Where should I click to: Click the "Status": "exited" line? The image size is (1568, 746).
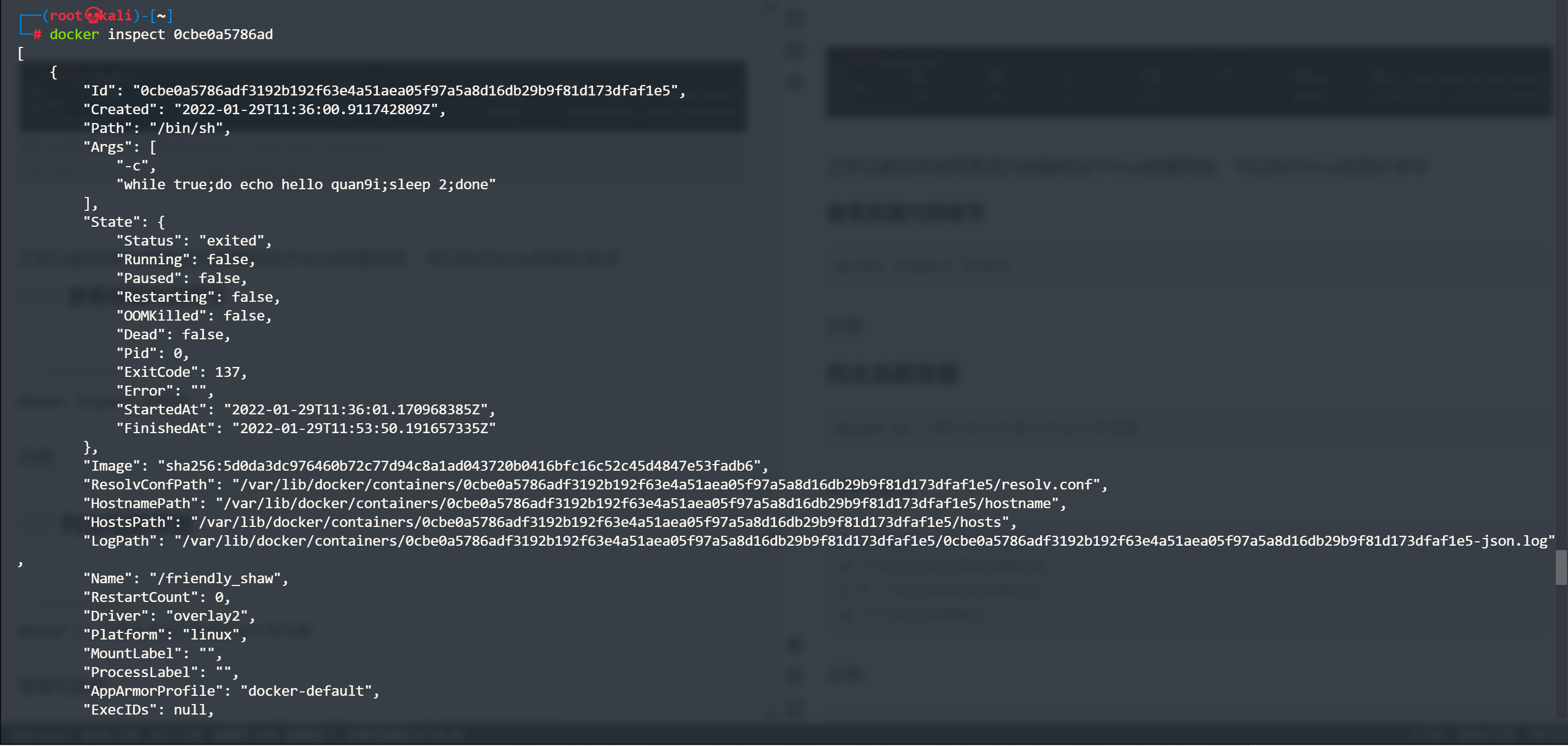[x=194, y=241]
